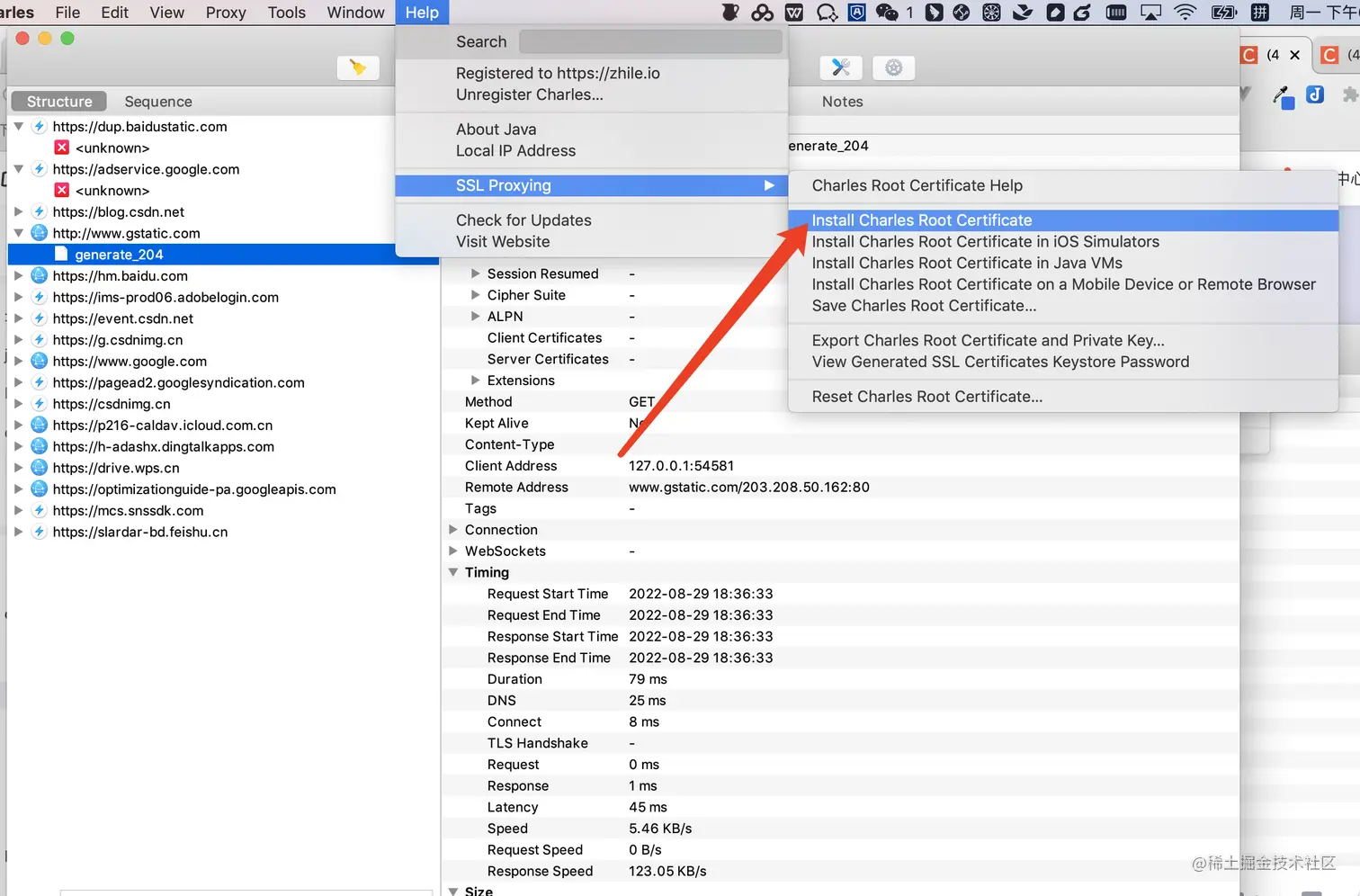Open the AirPlay display icon in menu bar

point(1150,13)
